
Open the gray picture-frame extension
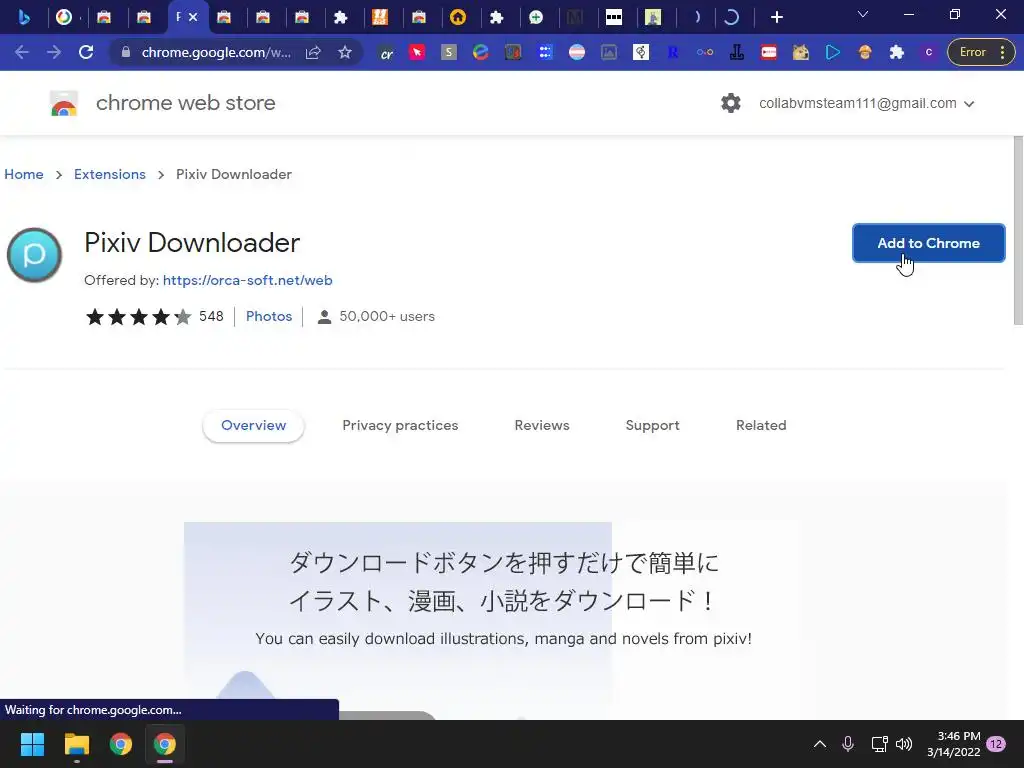pos(609,52)
